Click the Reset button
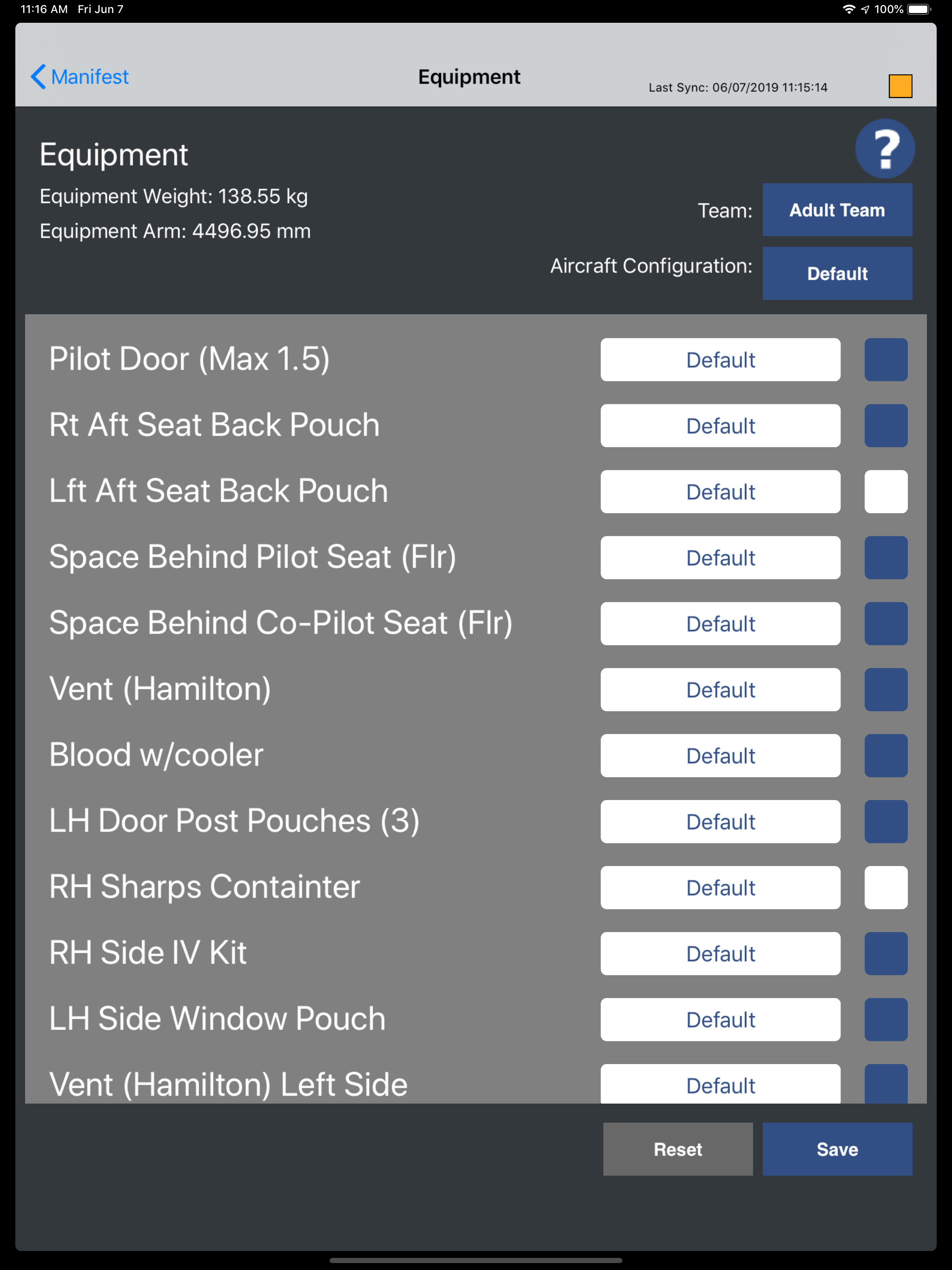 (x=678, y=1149)
